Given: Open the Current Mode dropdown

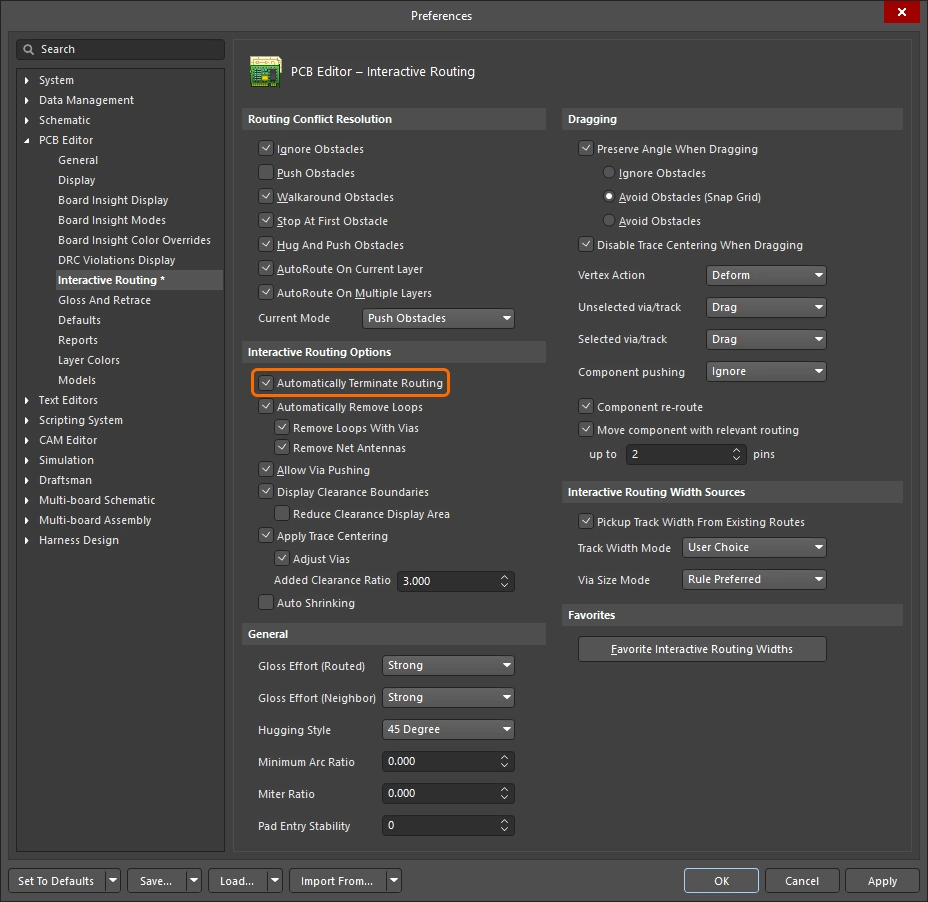Looking at the screenshot, I should (x=438, y=317).
